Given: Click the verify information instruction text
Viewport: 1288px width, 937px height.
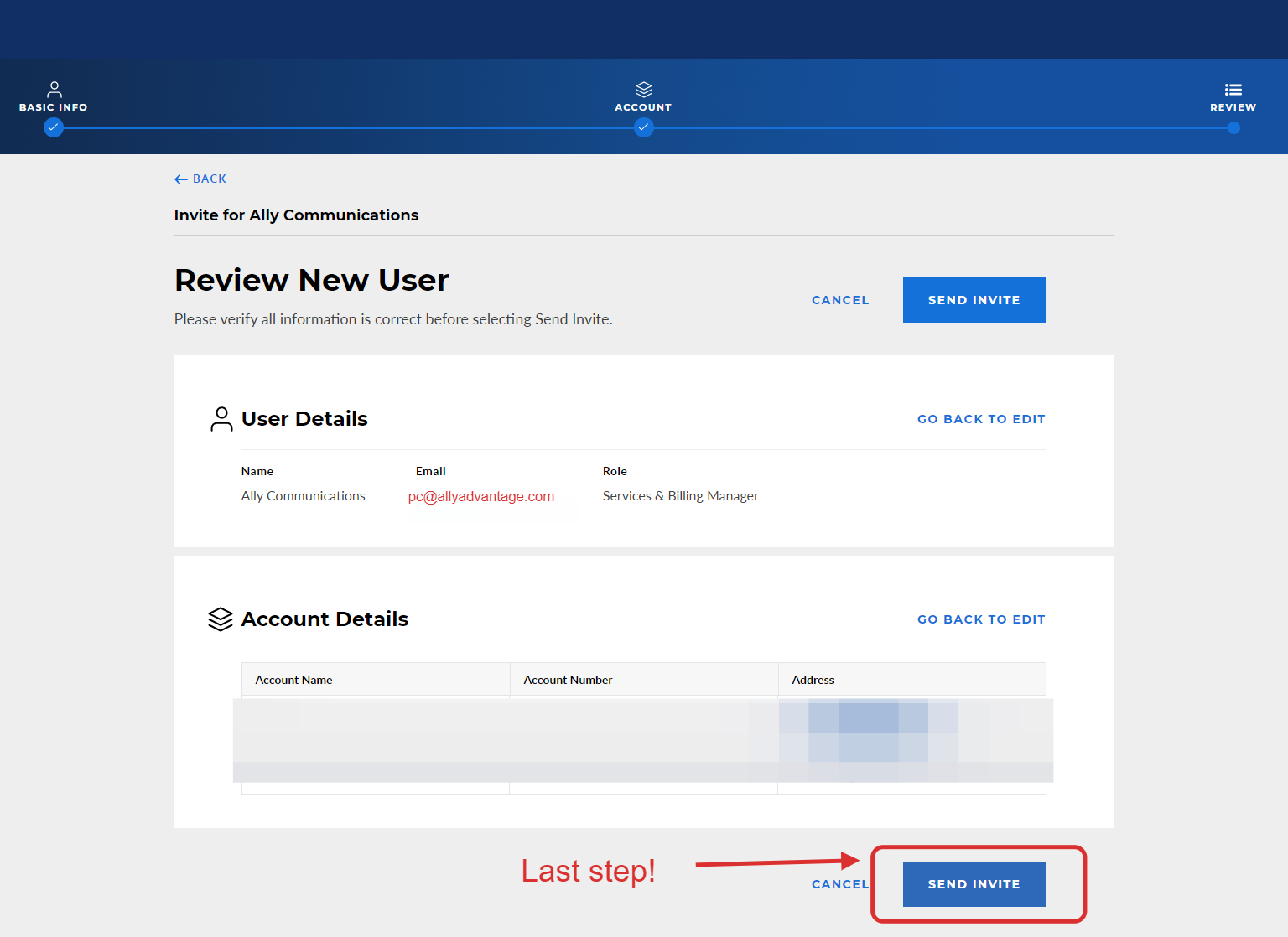Looking at the screenshot, I should (x=393, y=319).
